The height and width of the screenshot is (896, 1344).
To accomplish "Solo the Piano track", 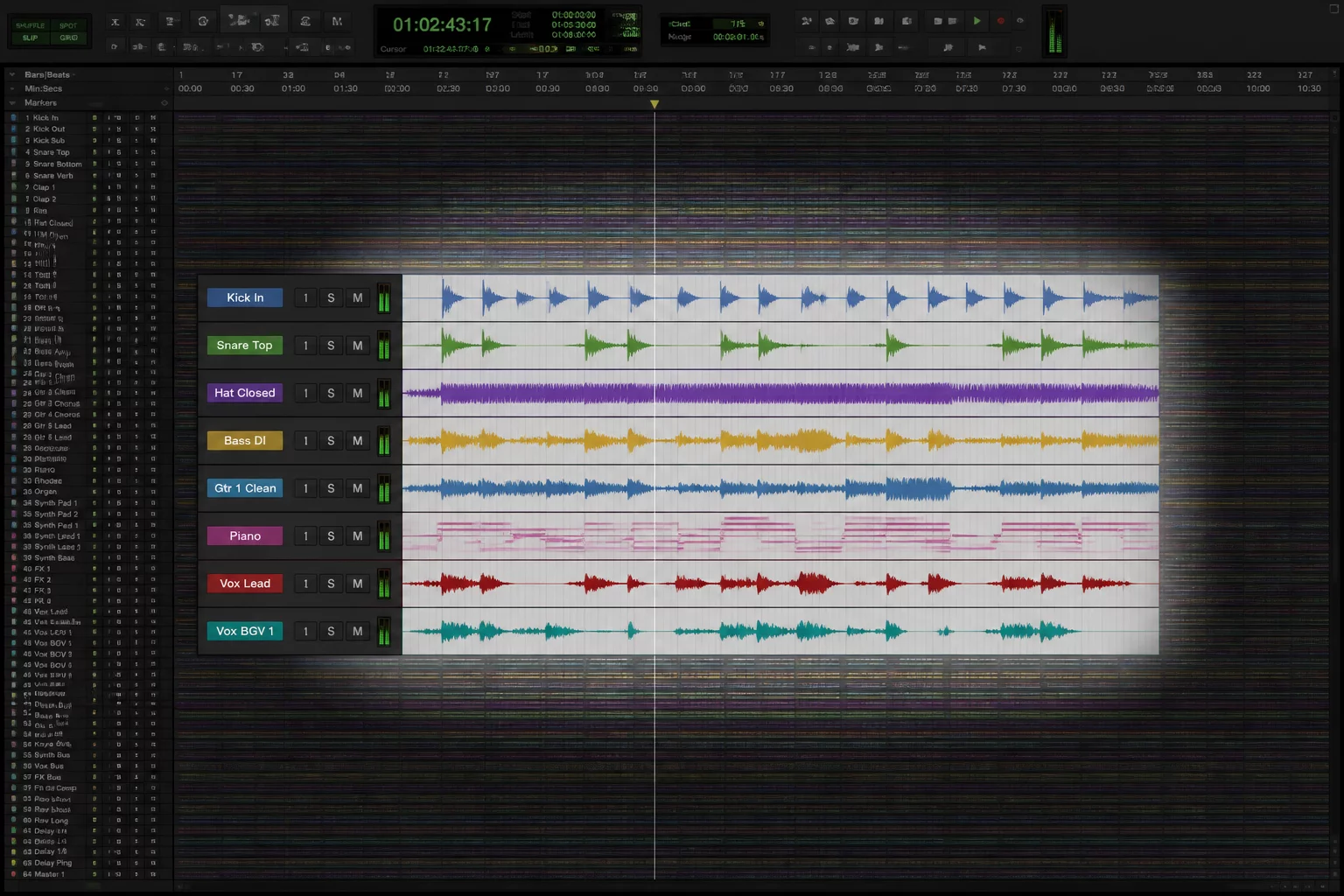I will click(331, 536).
